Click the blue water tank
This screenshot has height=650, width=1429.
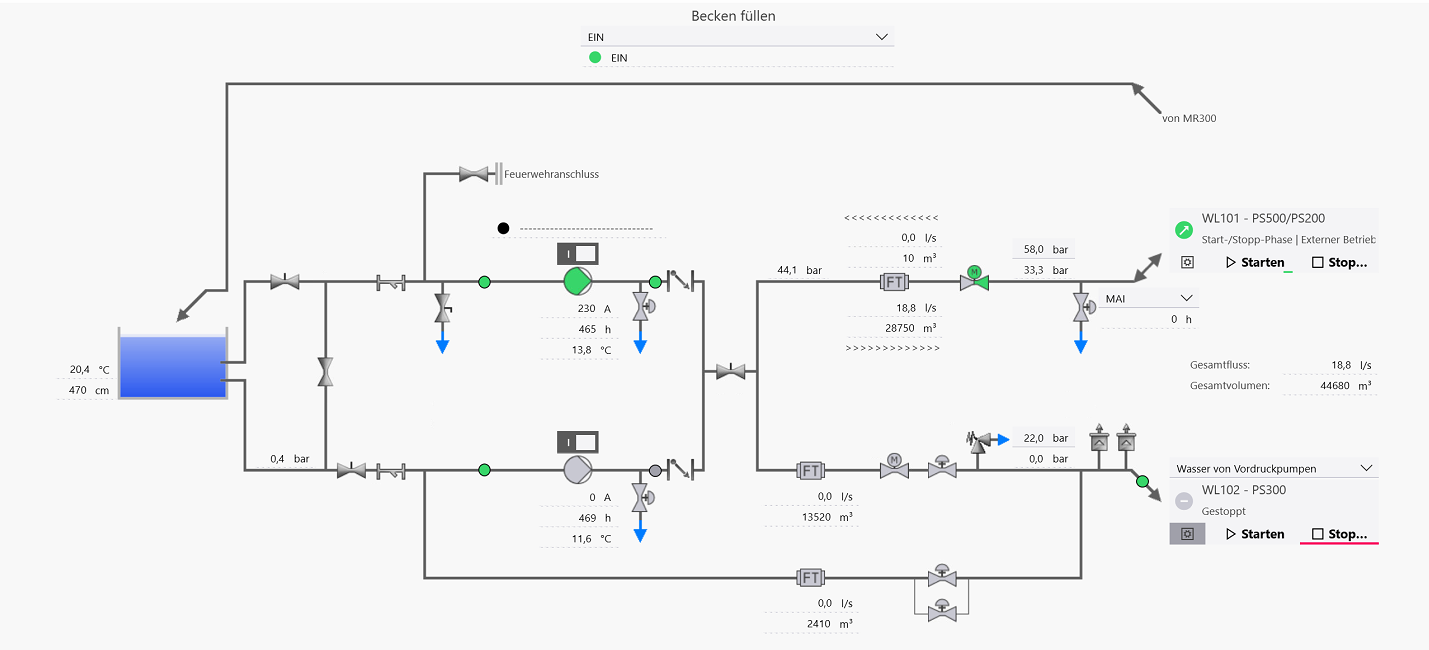pos(173,366)
